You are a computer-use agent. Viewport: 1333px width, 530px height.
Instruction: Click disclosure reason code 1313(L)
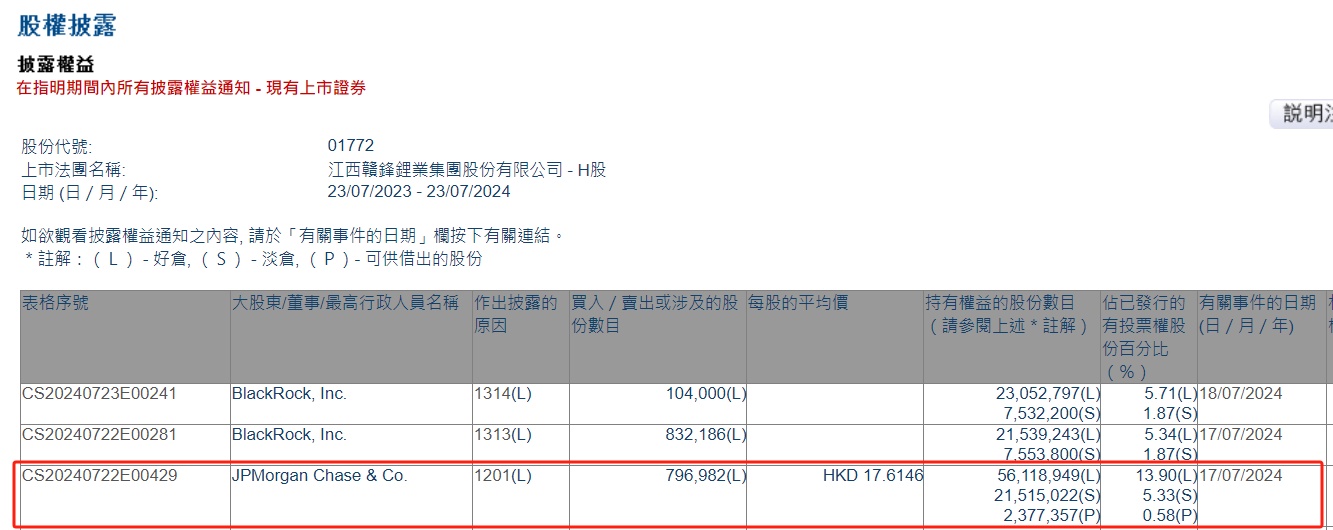tap(503, 435)
